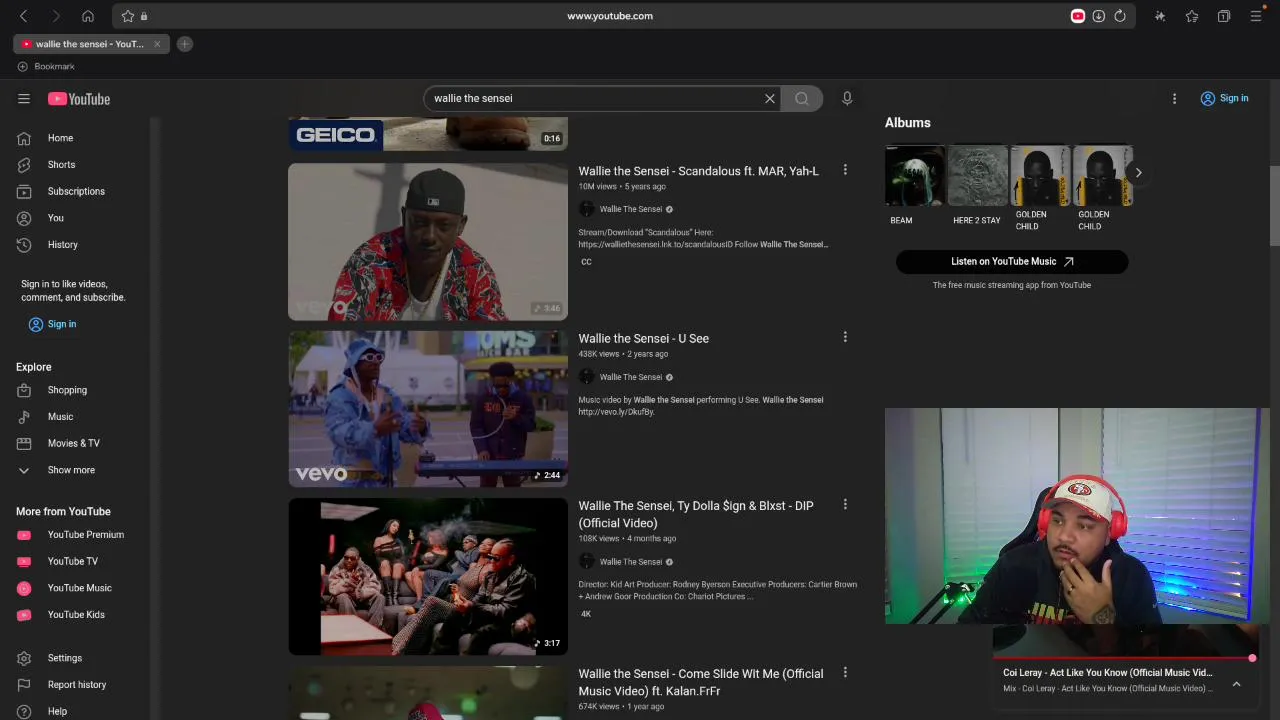The height and width of the screenshot is (720, 1280).
Task: Expand the Coi Leray miniplayer chevron
Action: point(1236,684)
